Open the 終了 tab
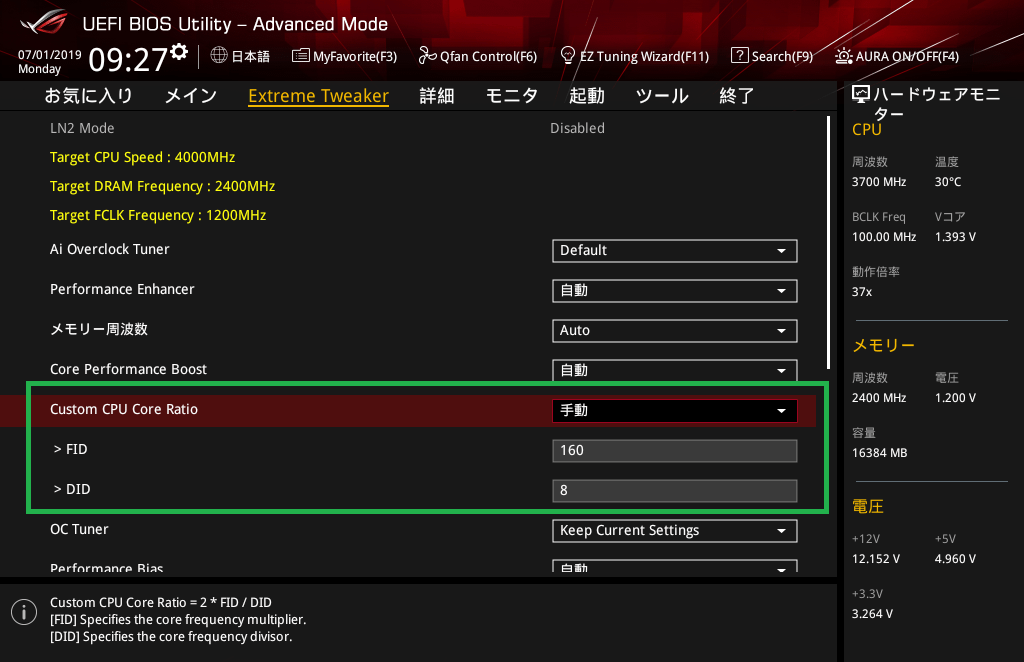 coord(737,96)
